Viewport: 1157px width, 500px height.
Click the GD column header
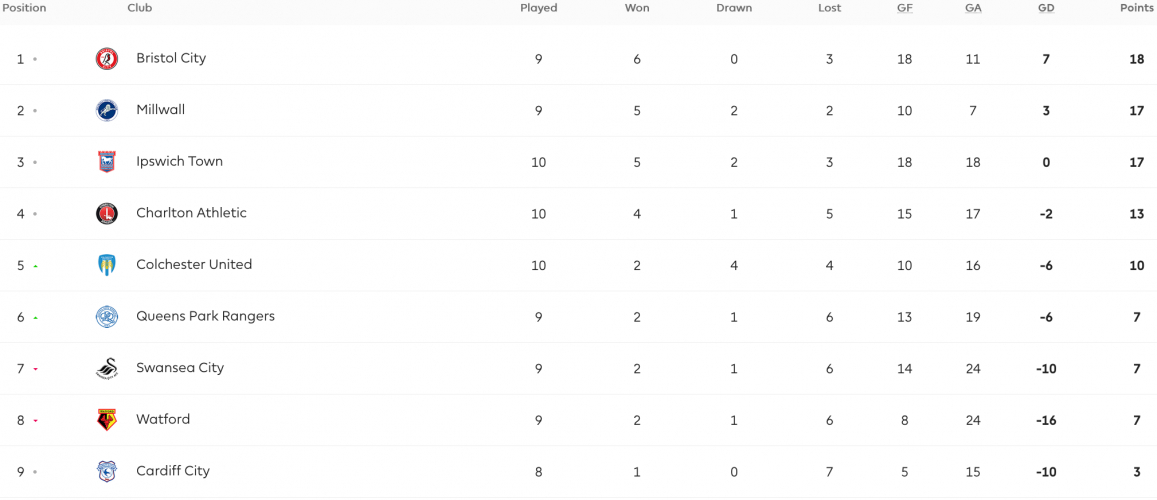(x=1046, y=8)
